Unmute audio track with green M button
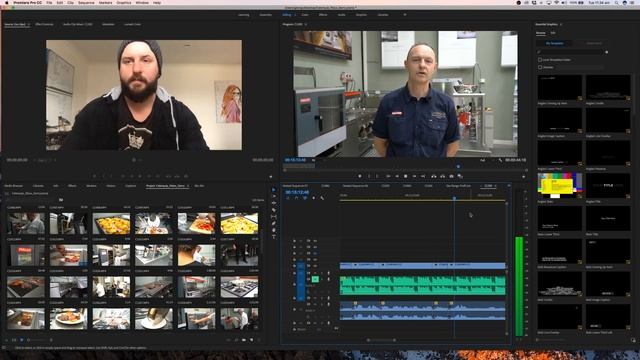The width and height of the screenshot is (640, 360). (315, 279)
